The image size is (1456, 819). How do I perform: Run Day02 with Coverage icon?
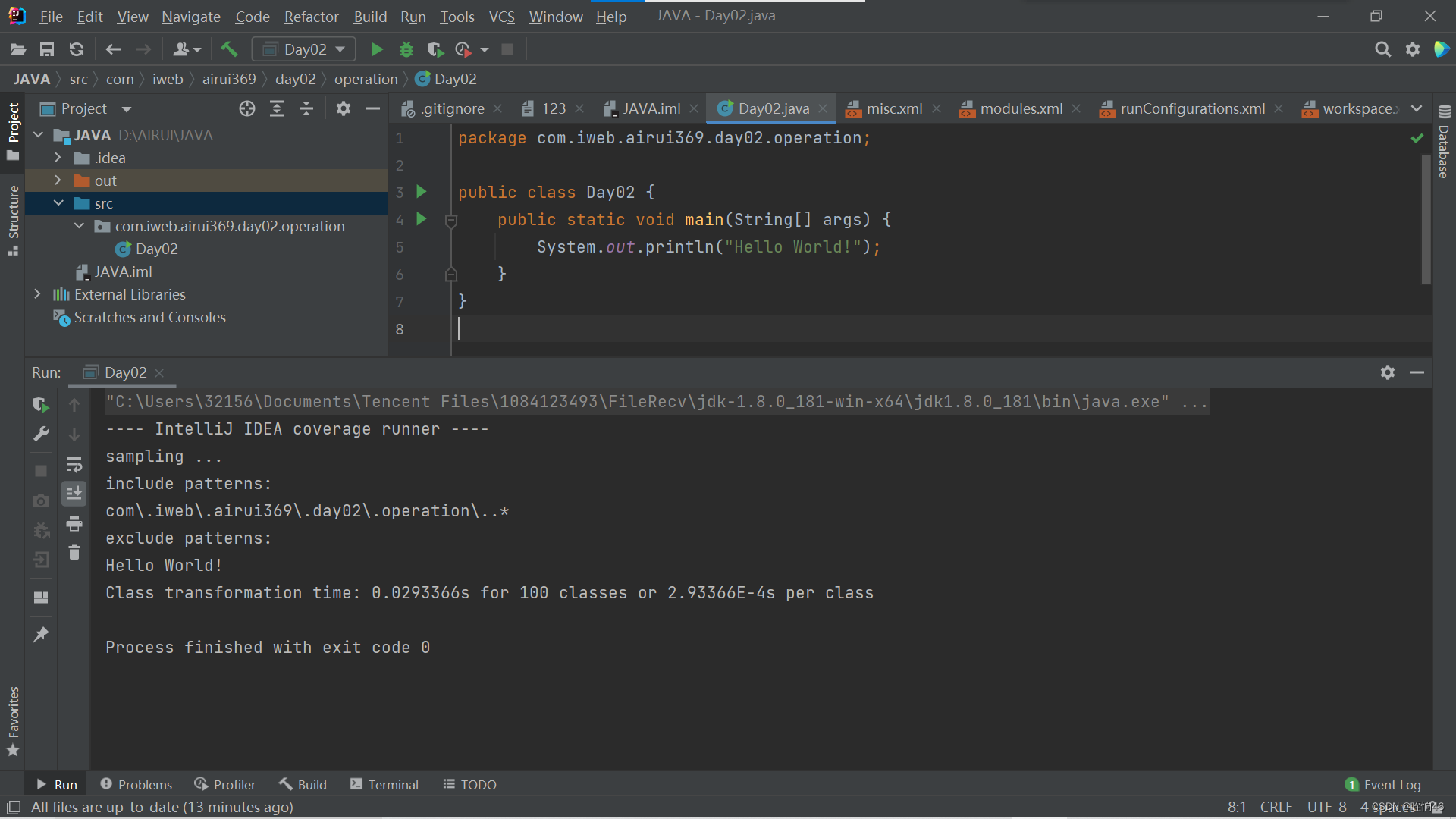click(435, 49)
